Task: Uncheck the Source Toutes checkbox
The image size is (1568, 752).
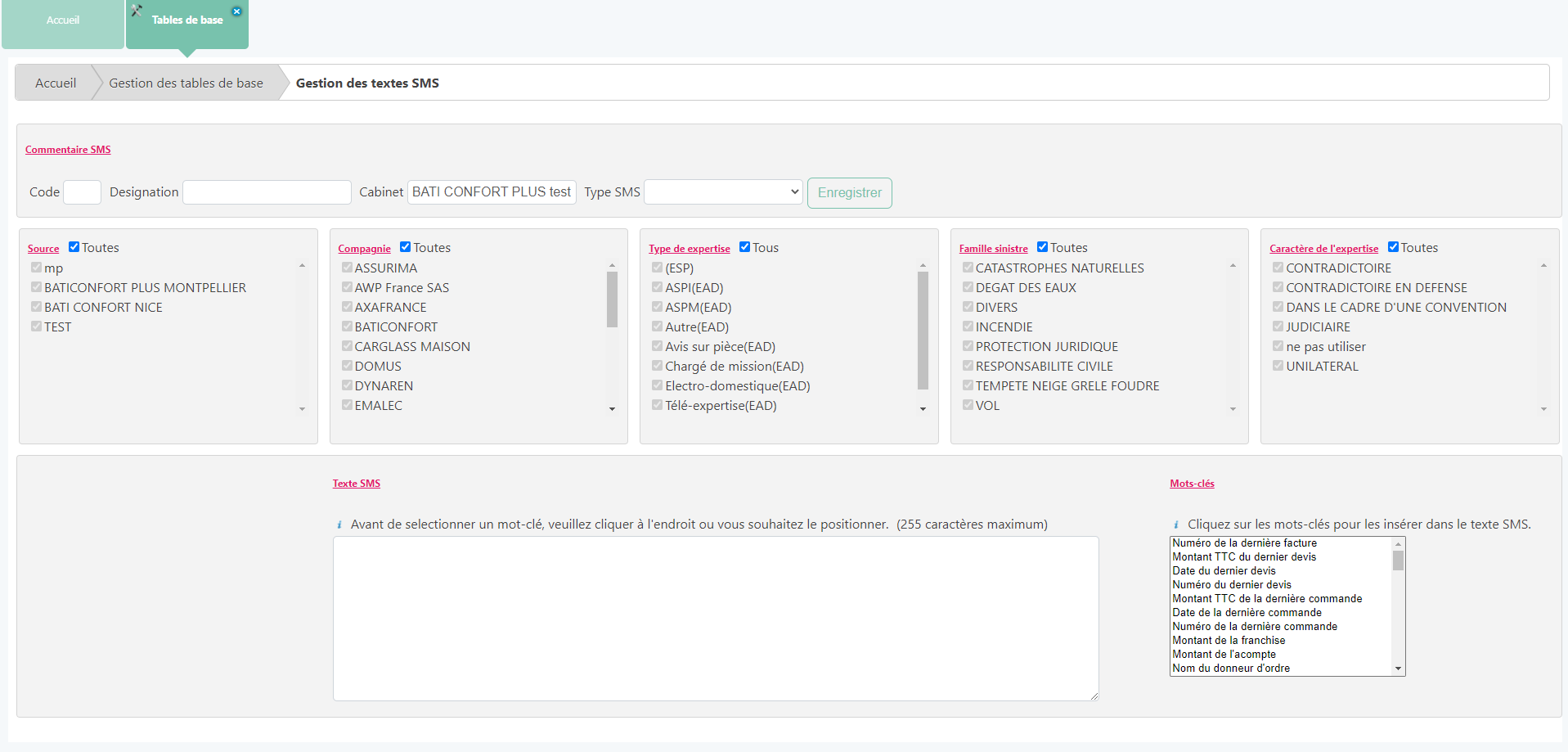Action: click(x=74, y=247)
